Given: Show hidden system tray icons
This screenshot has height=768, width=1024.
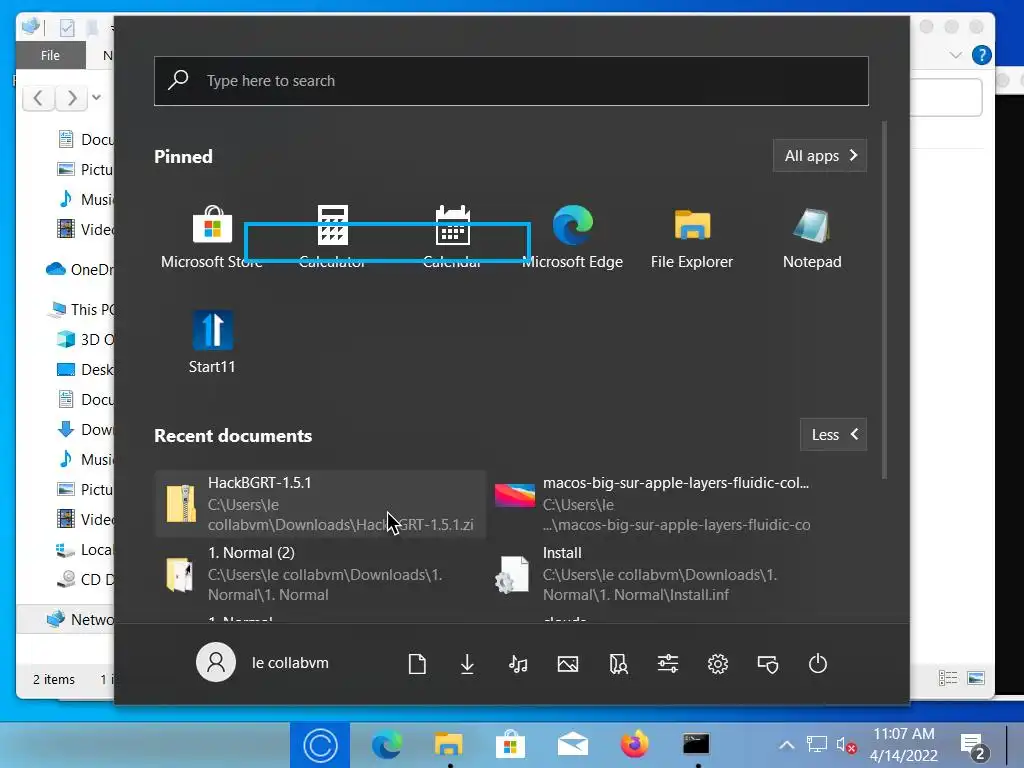Looking at the screenshot, I should coord(787,745).
